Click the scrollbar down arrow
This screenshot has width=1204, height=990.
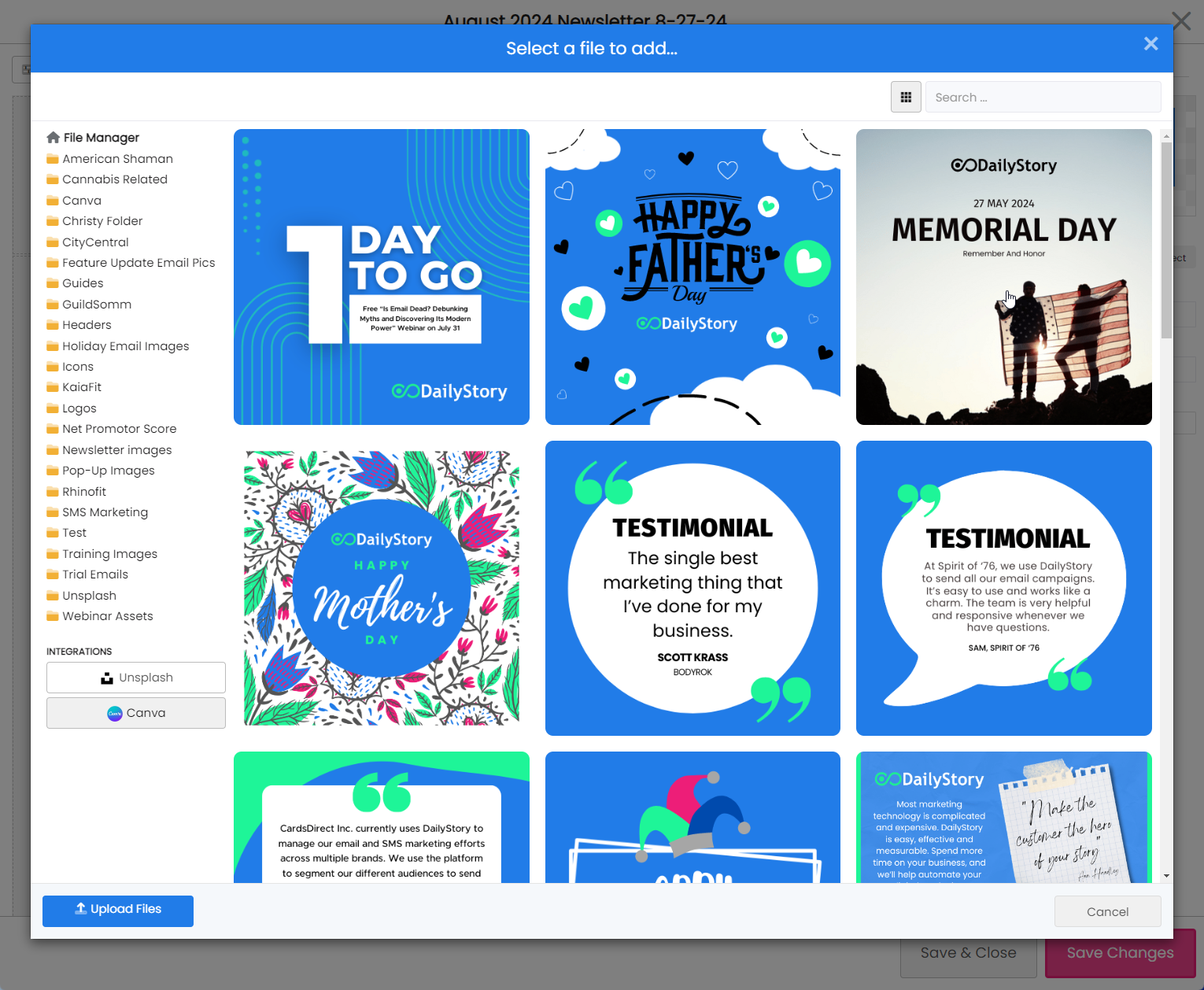(x=1166, y=875)
